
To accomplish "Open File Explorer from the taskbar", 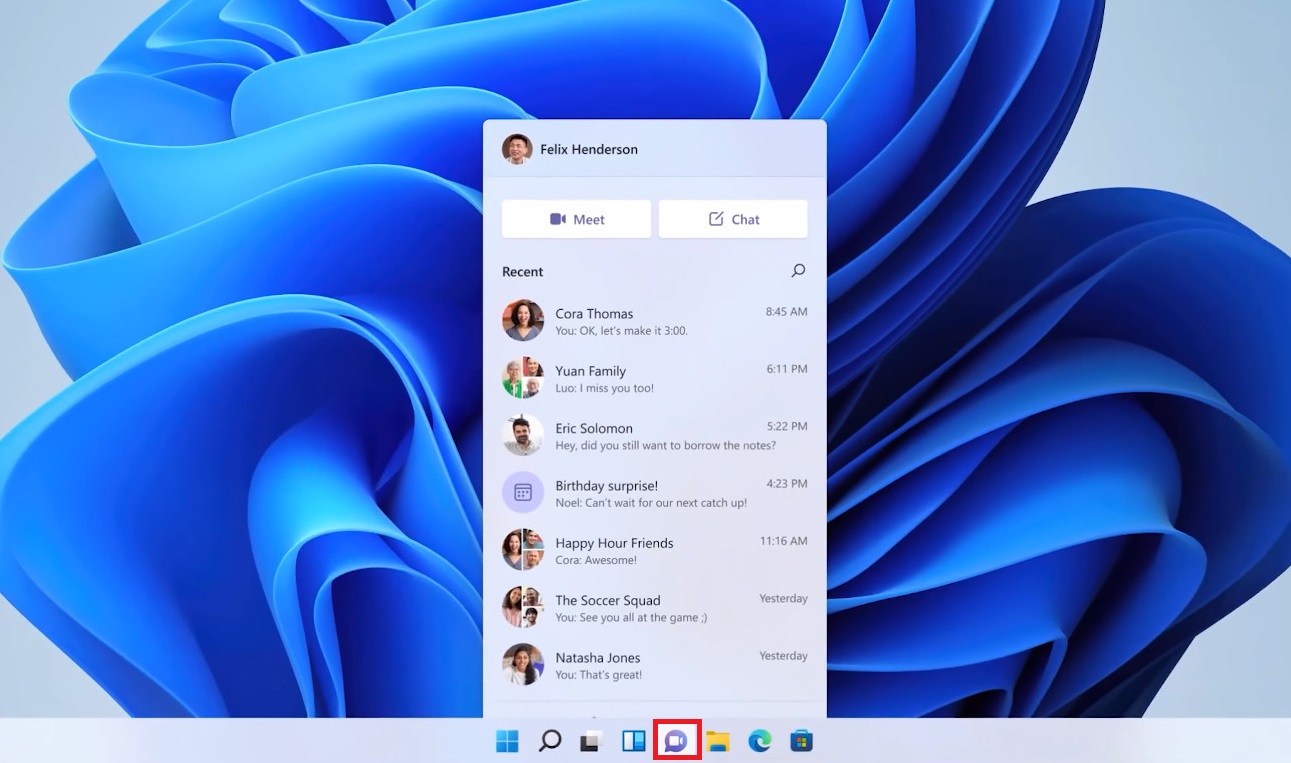I will click(718, 741).
